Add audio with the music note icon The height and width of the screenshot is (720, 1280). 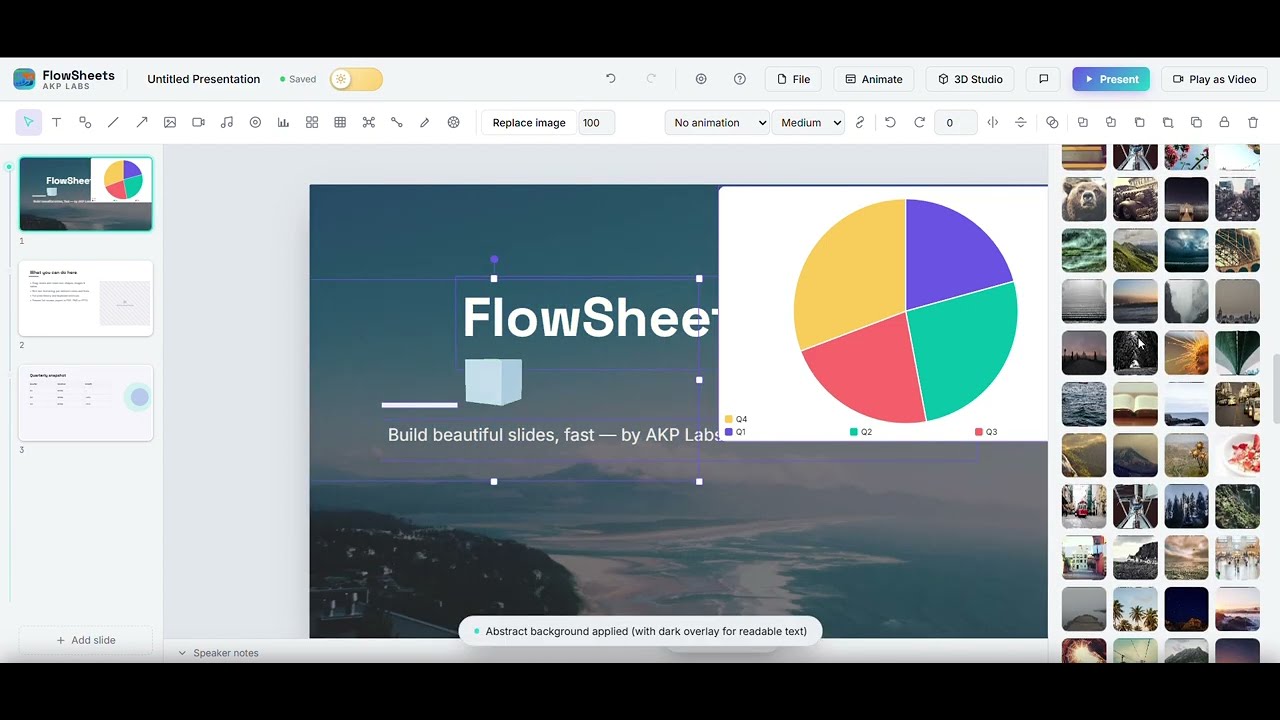[x=227, y=122]
